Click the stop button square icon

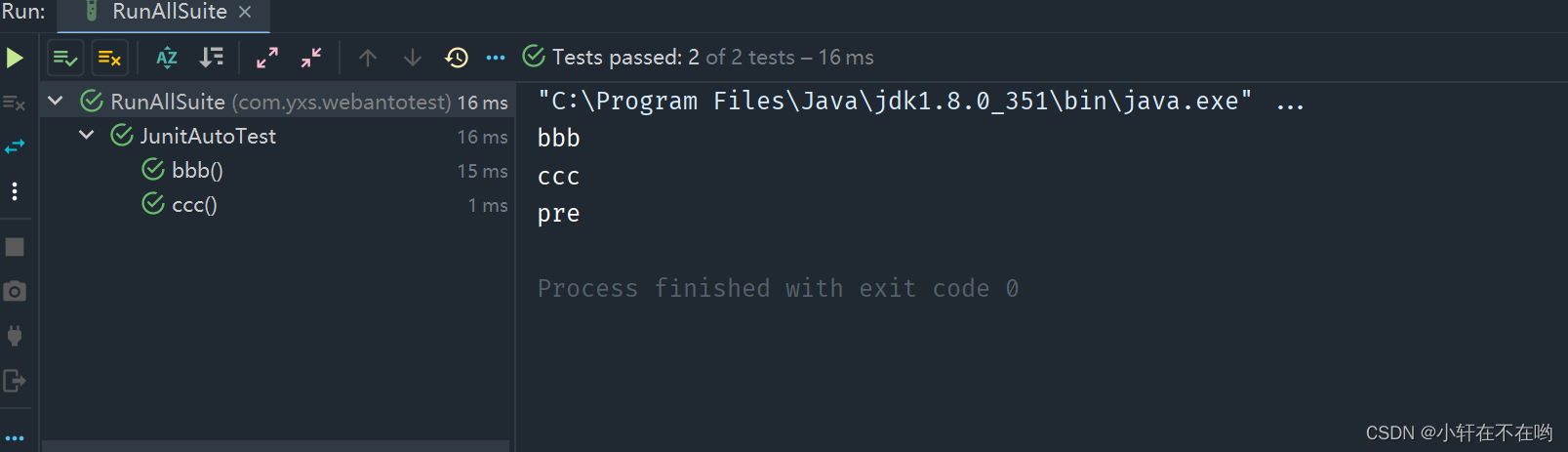click(x=15, y=247)
